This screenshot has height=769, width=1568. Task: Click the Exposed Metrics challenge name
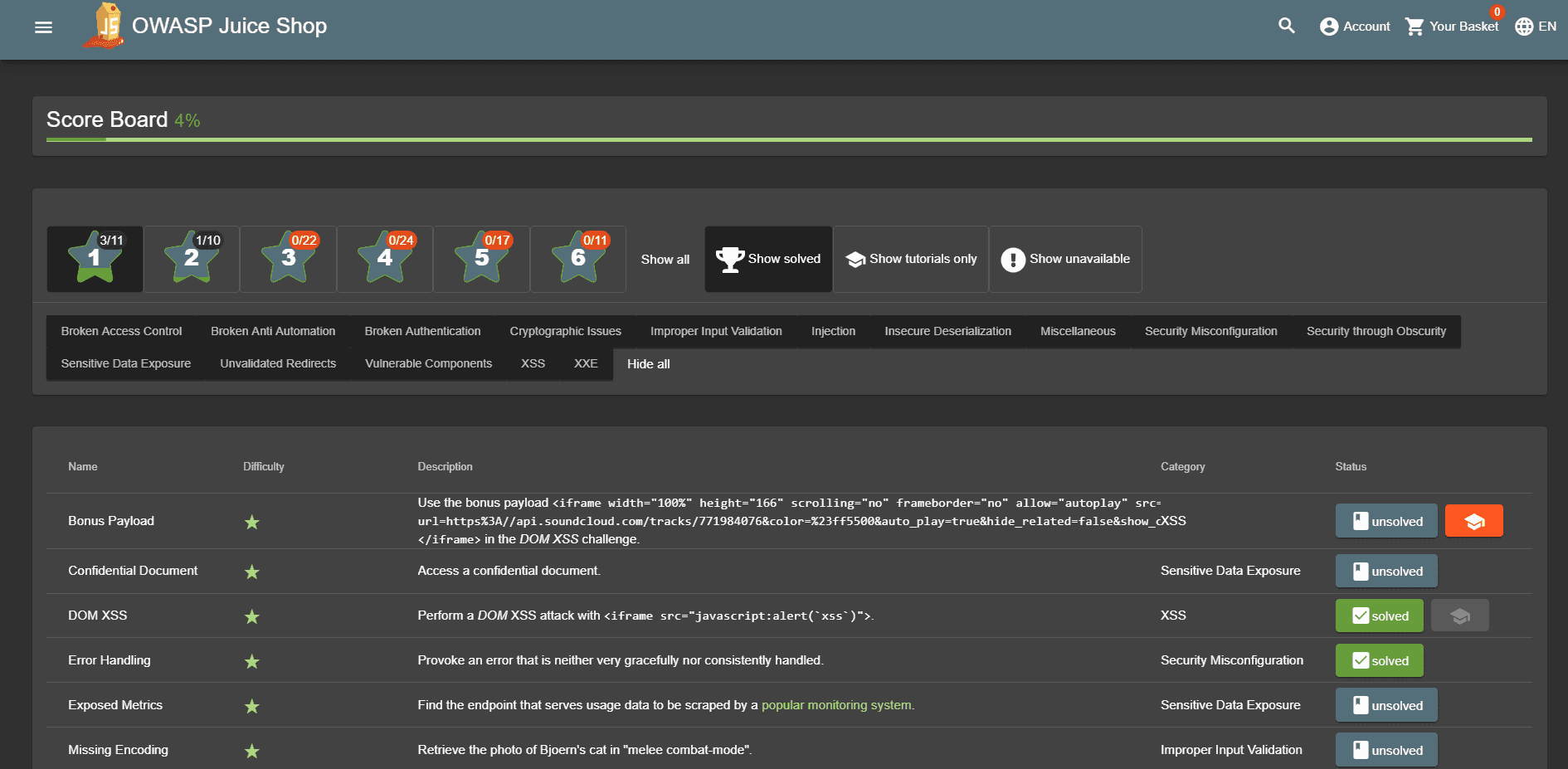click(x=115, y=705)
